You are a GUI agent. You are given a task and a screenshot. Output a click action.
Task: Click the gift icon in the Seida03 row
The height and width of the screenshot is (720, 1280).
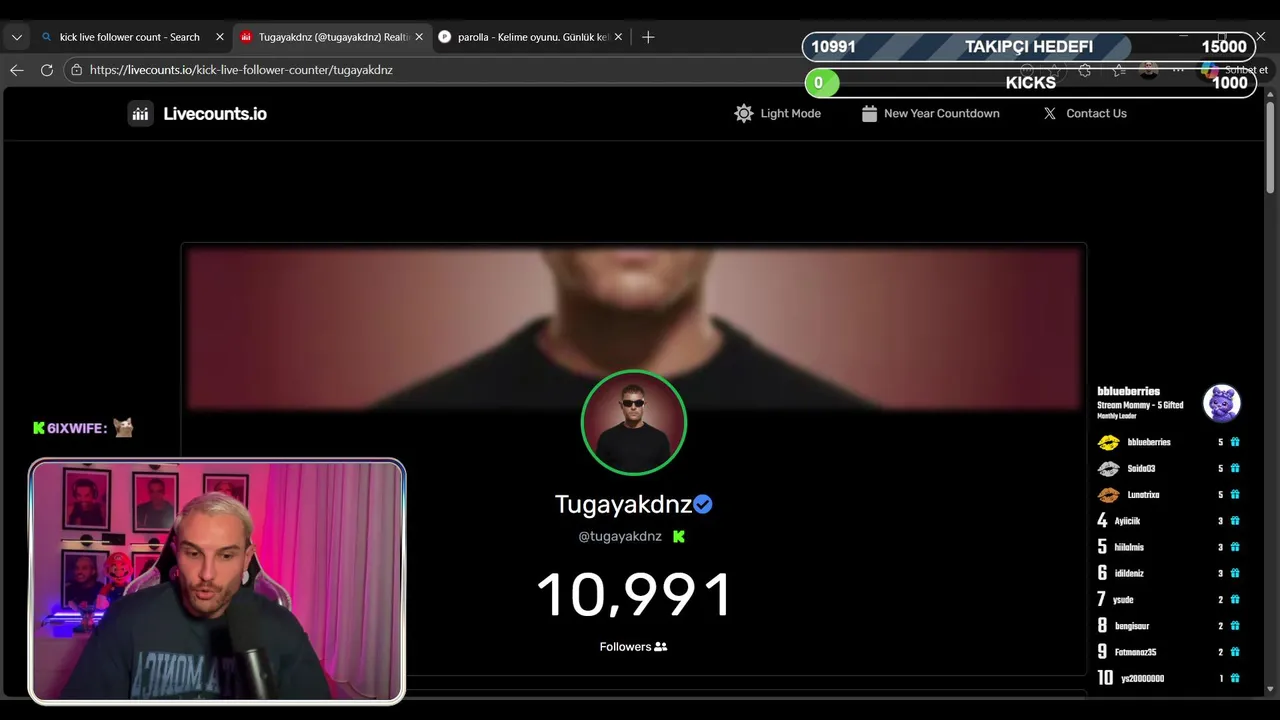(x=1235, y=468)
